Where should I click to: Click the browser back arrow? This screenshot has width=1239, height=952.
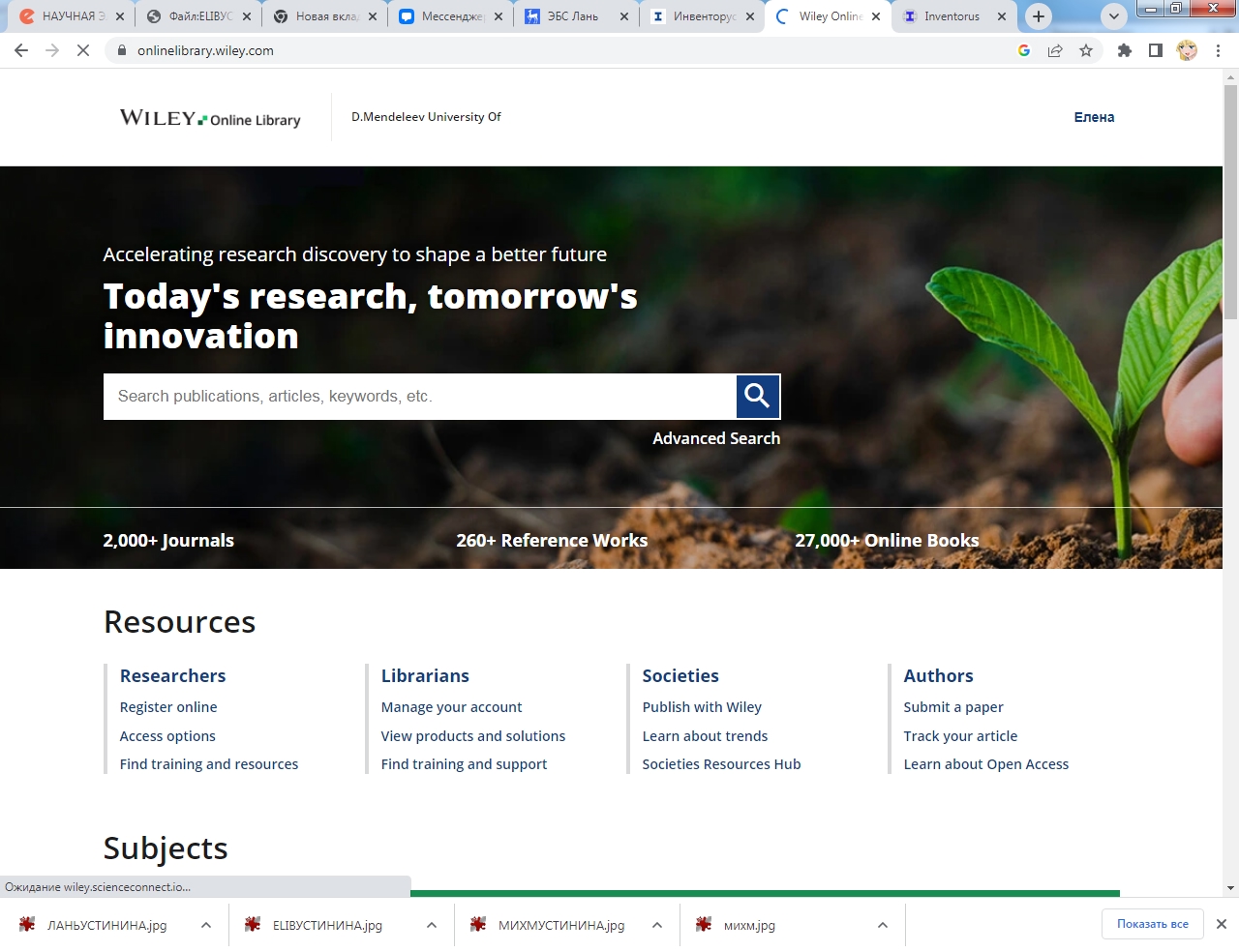tap(21, 50)
